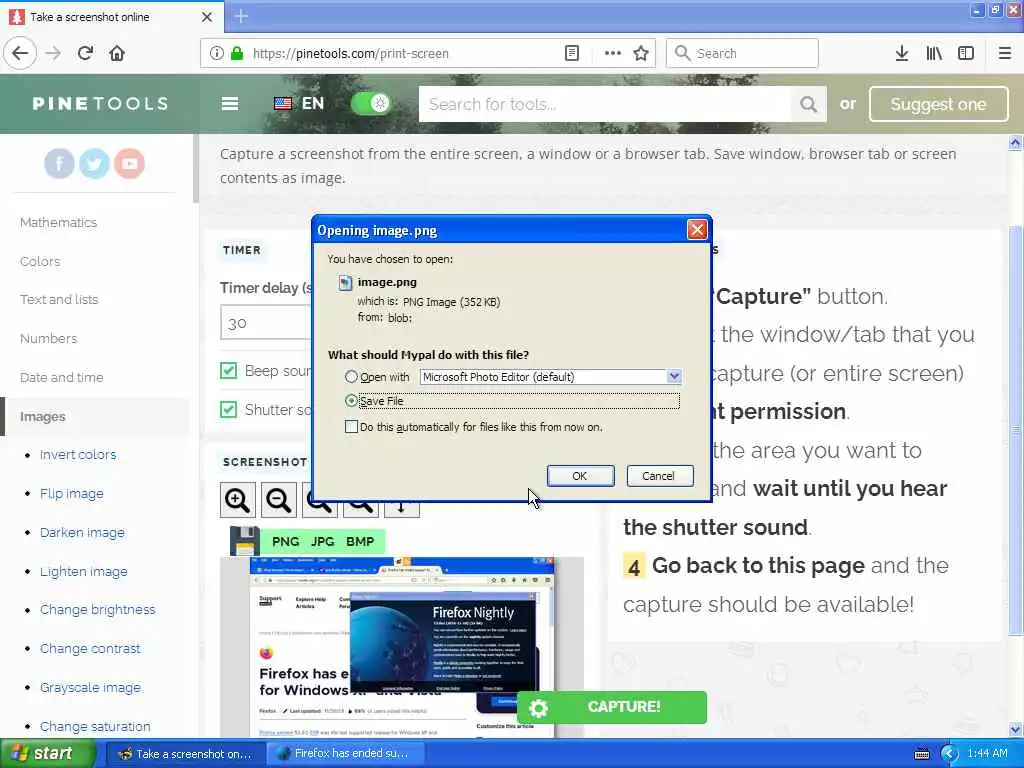
Task: Open the EN language selector
Action: pyautogui.click(x=299, y=103)
